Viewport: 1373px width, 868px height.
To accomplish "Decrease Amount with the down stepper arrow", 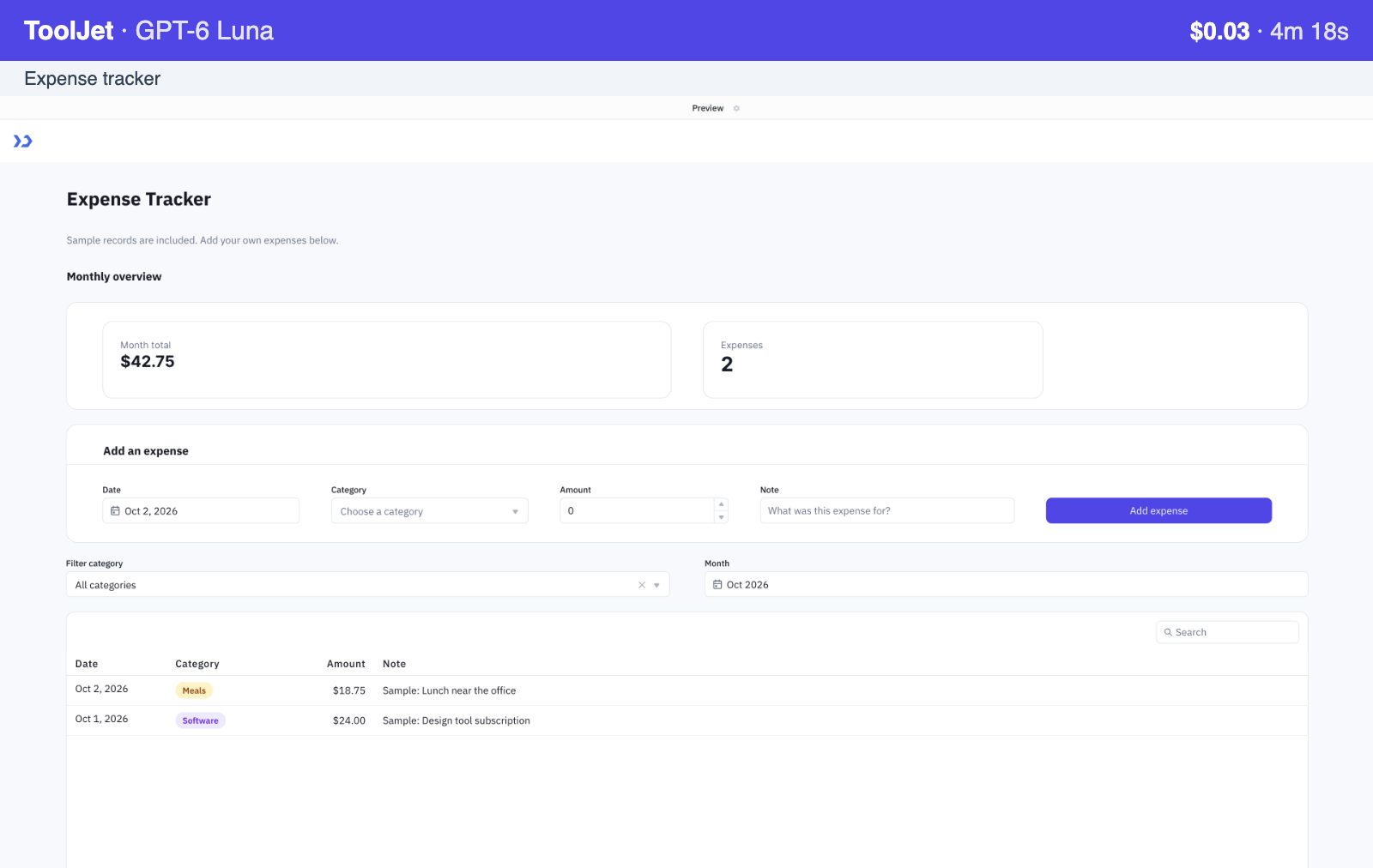I will [722, 517].
